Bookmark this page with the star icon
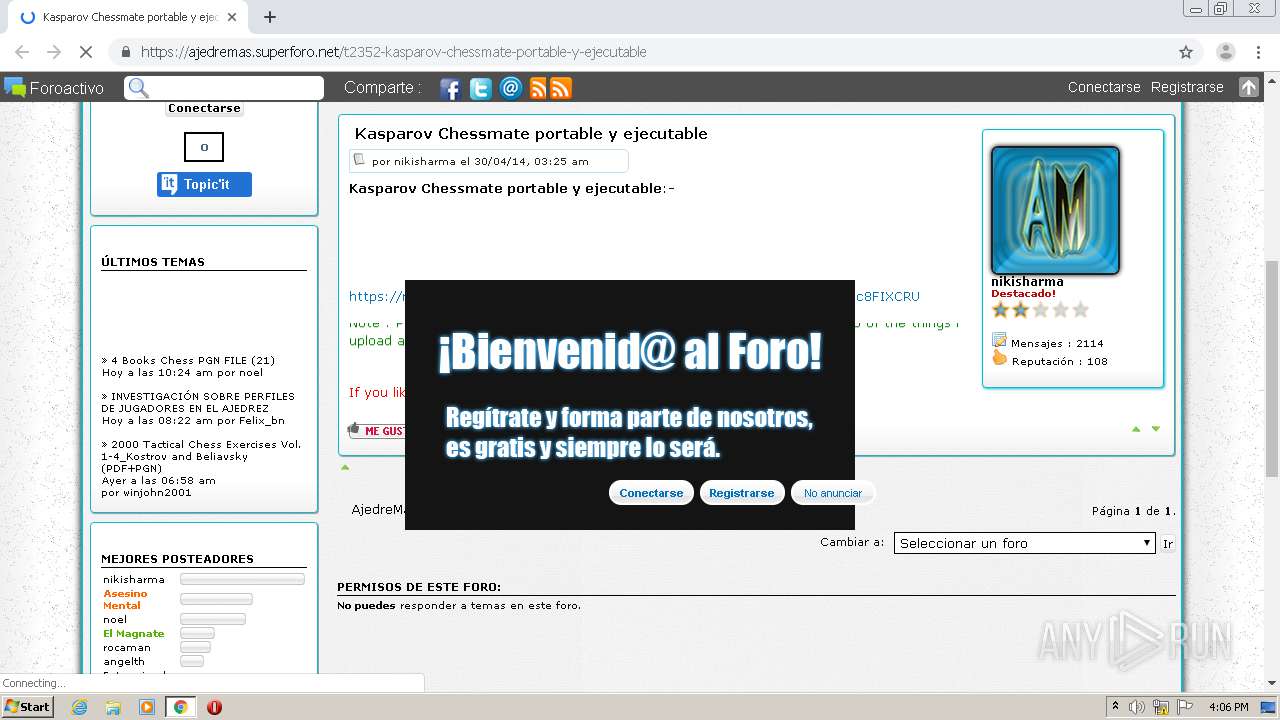The width and height of the screenshot is (1280, 720). click(x=1186, y=52)
